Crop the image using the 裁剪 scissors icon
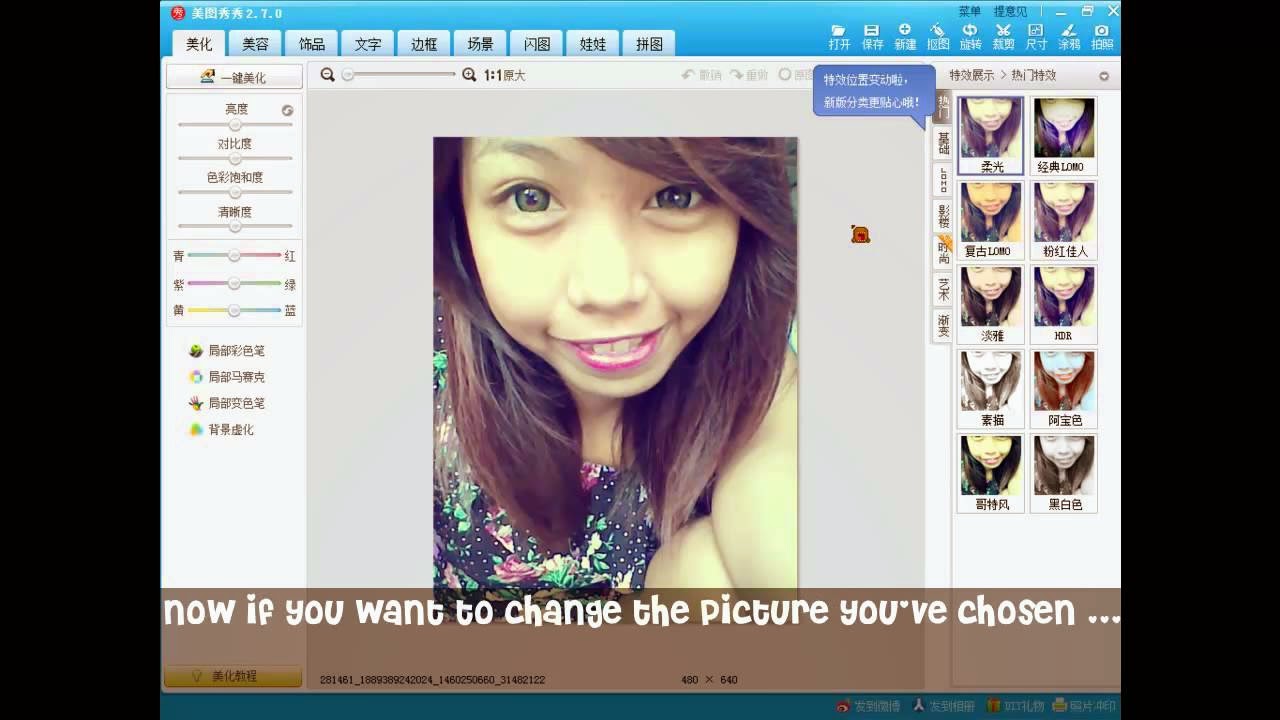1280x720 pixels. pyautogui.click(x=1001, y=36)
